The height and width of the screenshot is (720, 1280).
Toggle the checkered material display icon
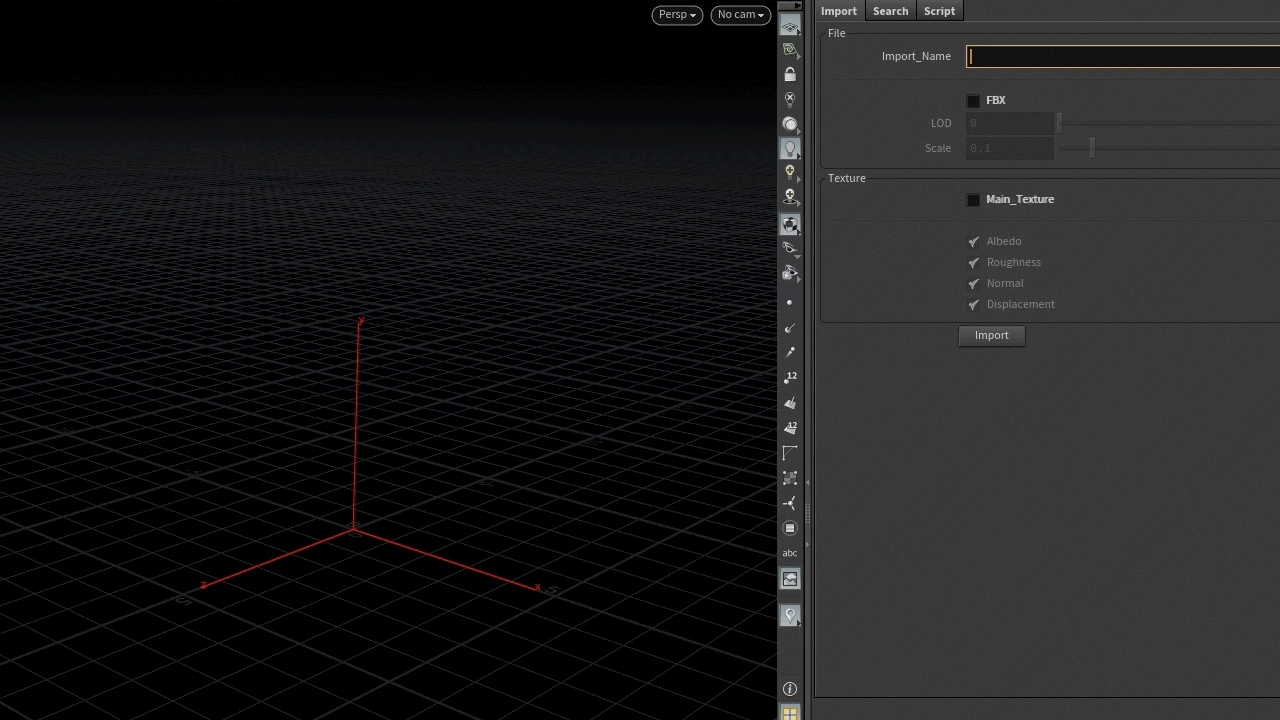click(x=790, y=225)
